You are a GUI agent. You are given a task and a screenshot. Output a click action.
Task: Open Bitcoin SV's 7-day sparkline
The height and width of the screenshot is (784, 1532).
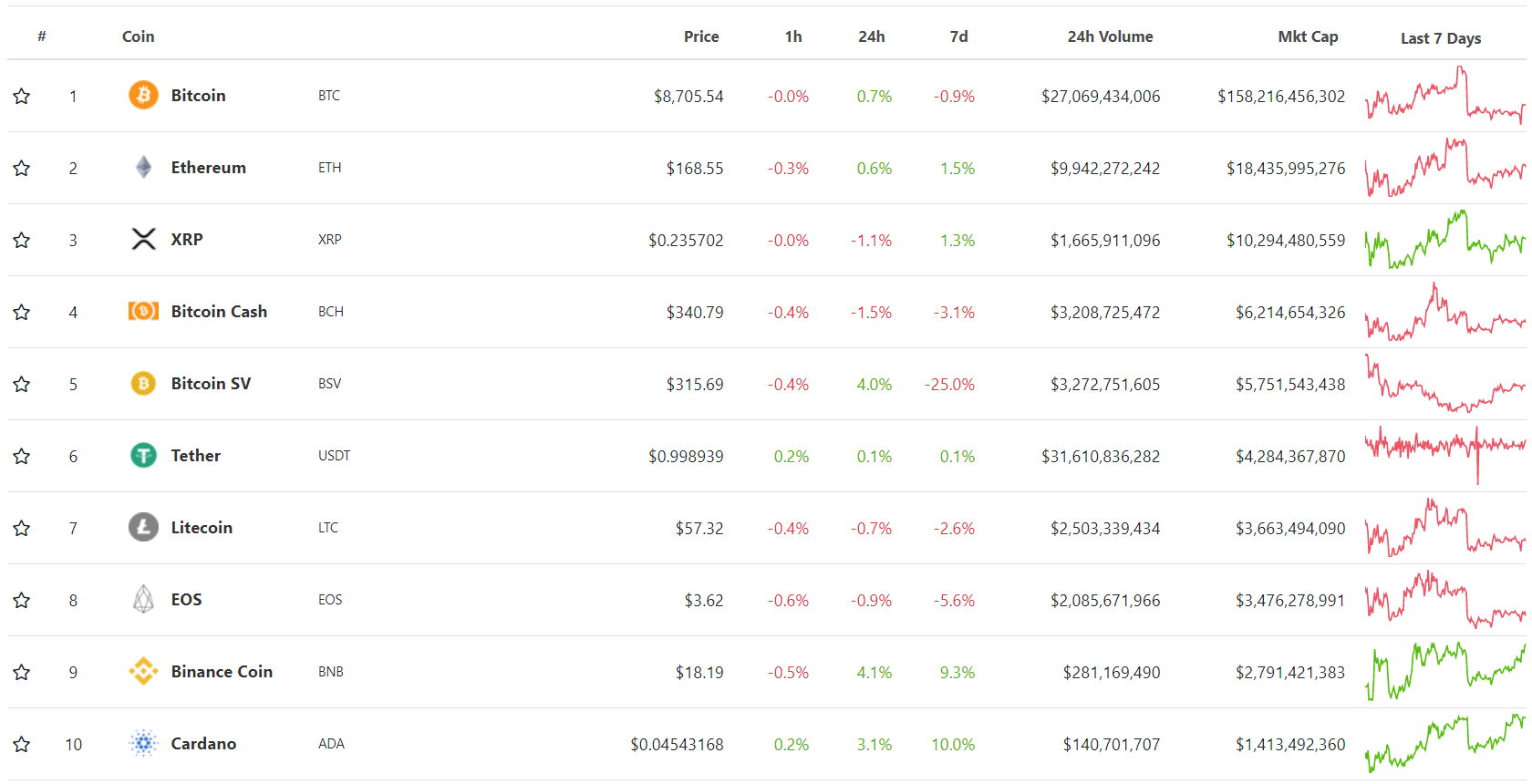[x=1444, y=383]
